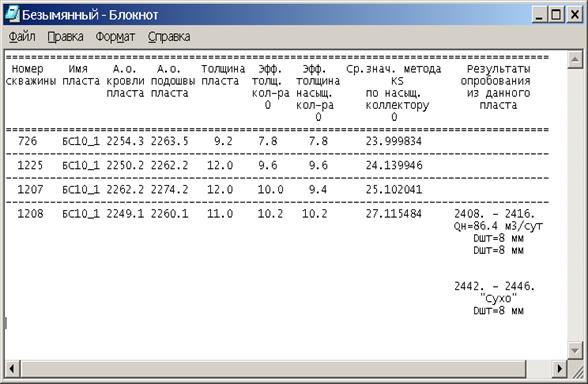Click БС10_1 in row 1208
Screen dimensions: 588x384
pos(81,214)
